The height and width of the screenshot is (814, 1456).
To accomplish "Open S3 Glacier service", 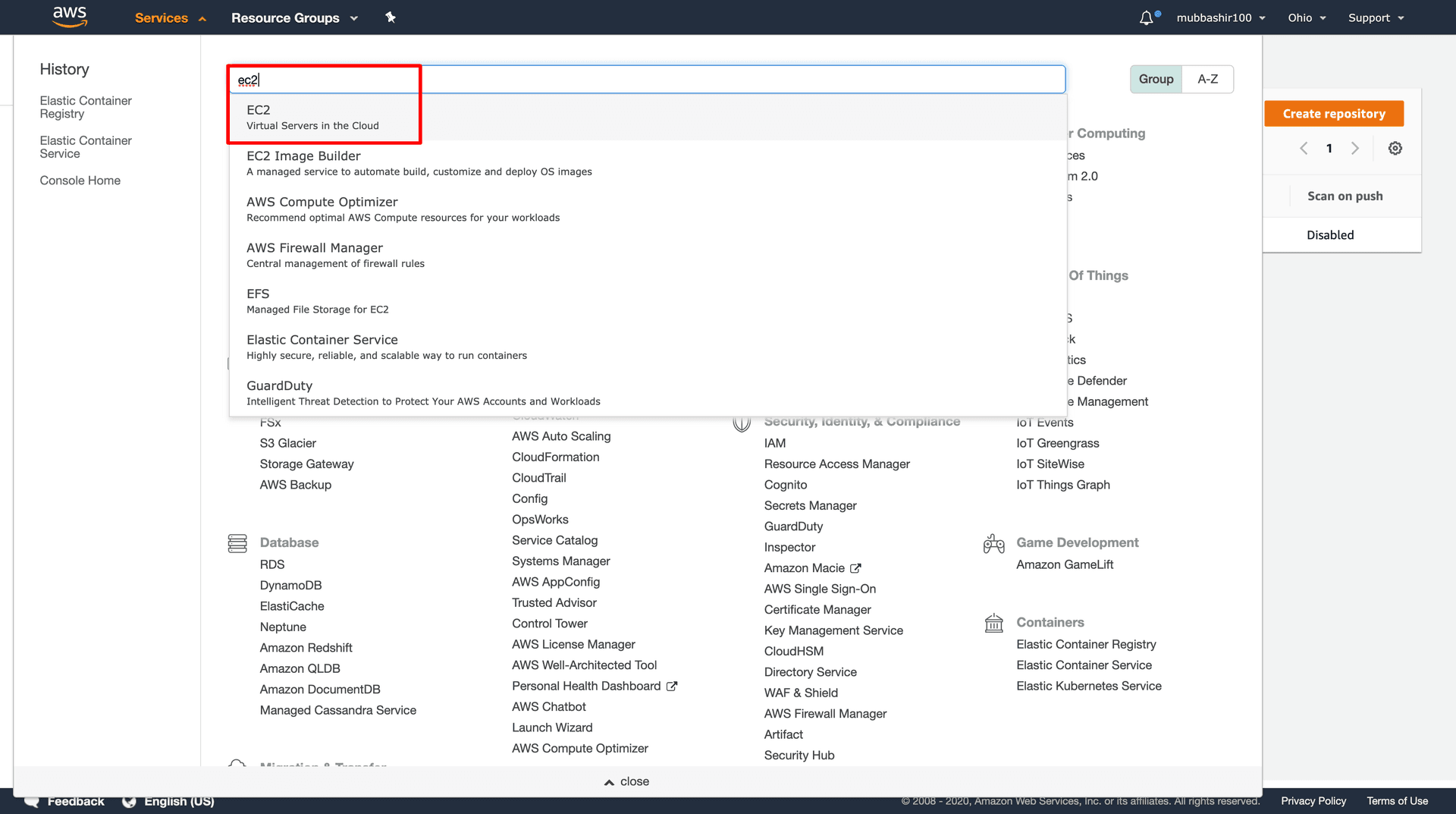I will (287, 443).
